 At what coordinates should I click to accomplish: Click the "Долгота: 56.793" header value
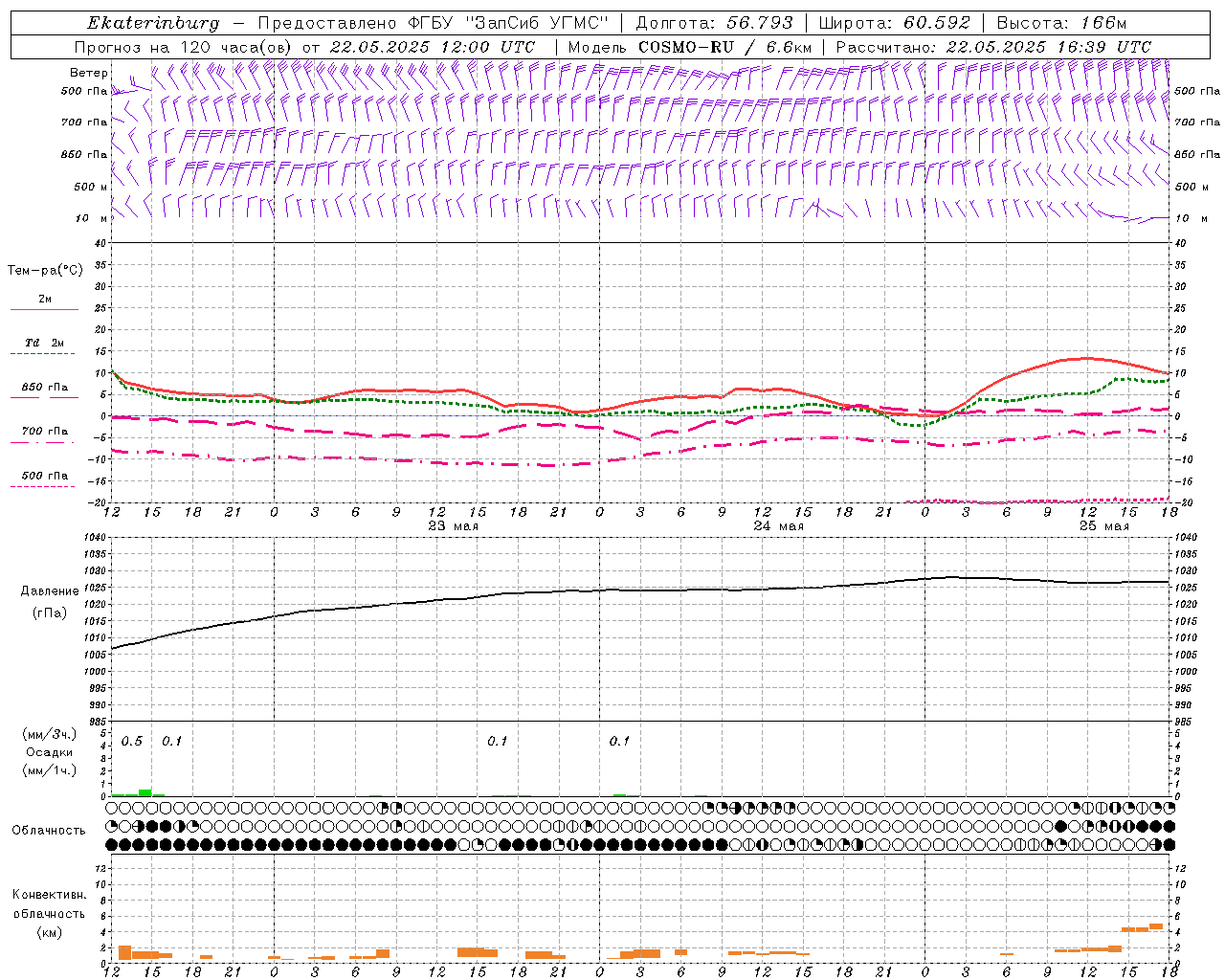point(714,23)
